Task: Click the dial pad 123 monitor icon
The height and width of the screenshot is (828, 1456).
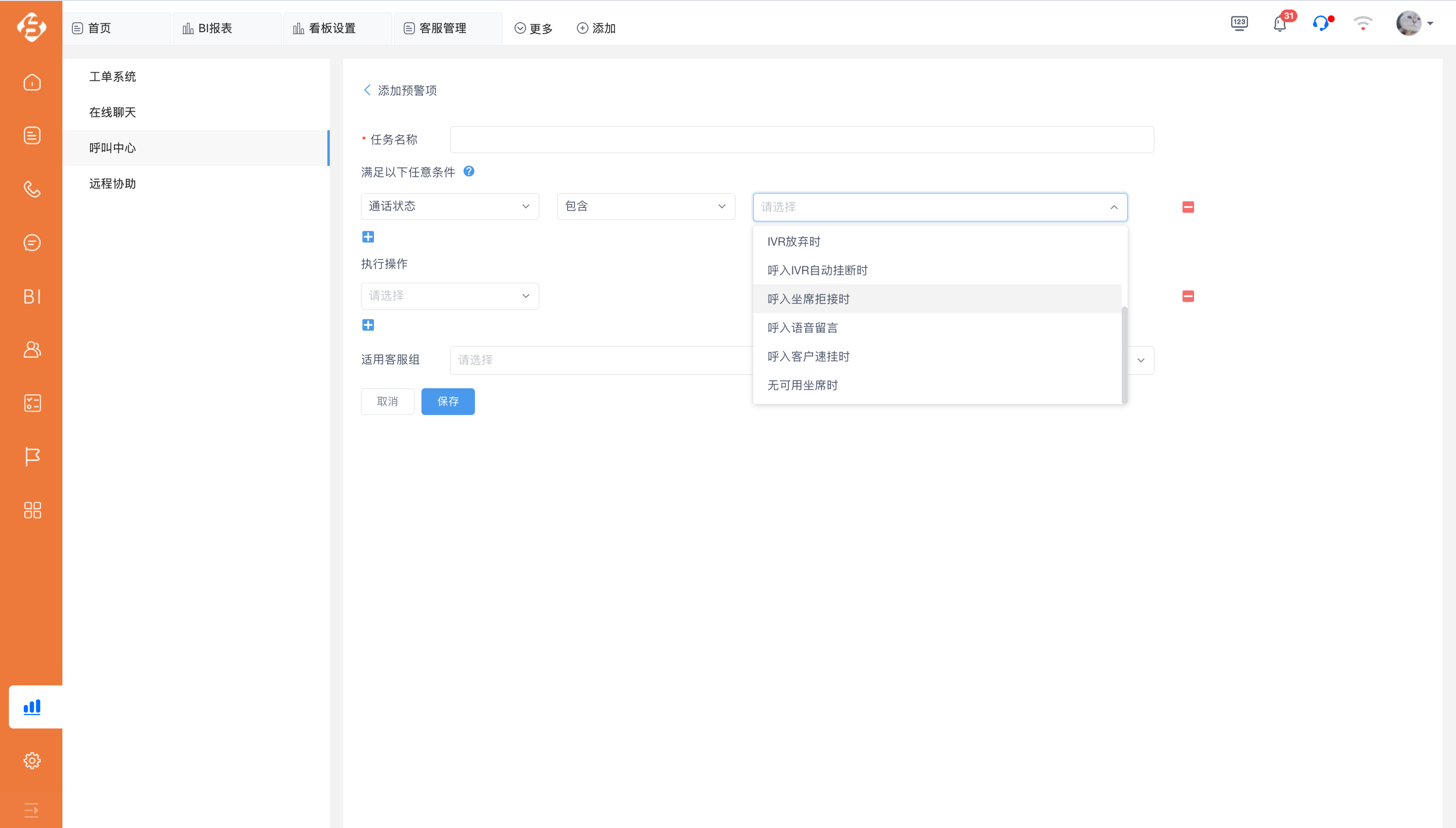Action: 1239,24
